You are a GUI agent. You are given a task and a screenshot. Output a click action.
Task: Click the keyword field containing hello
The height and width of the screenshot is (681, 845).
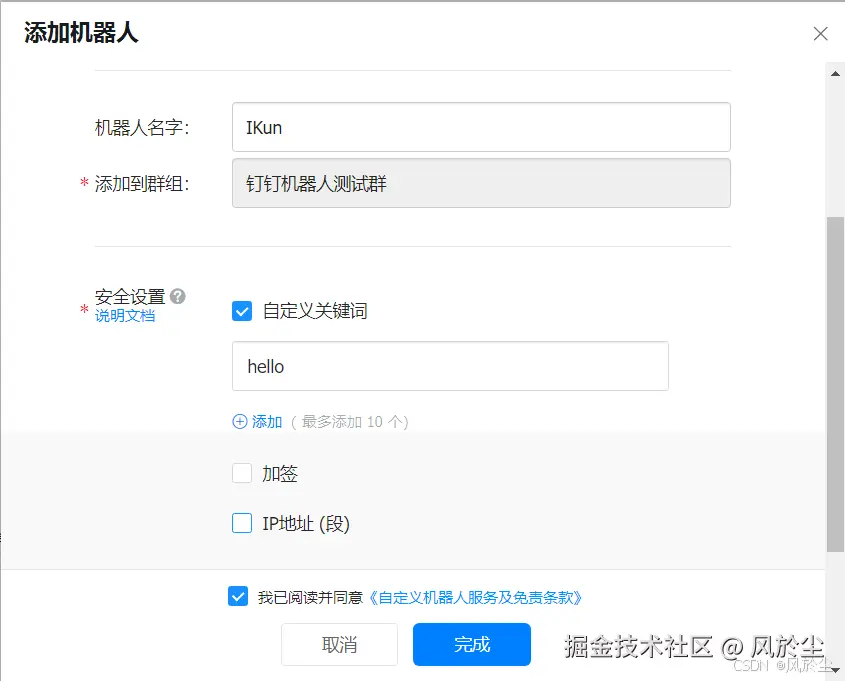[450, 366]
